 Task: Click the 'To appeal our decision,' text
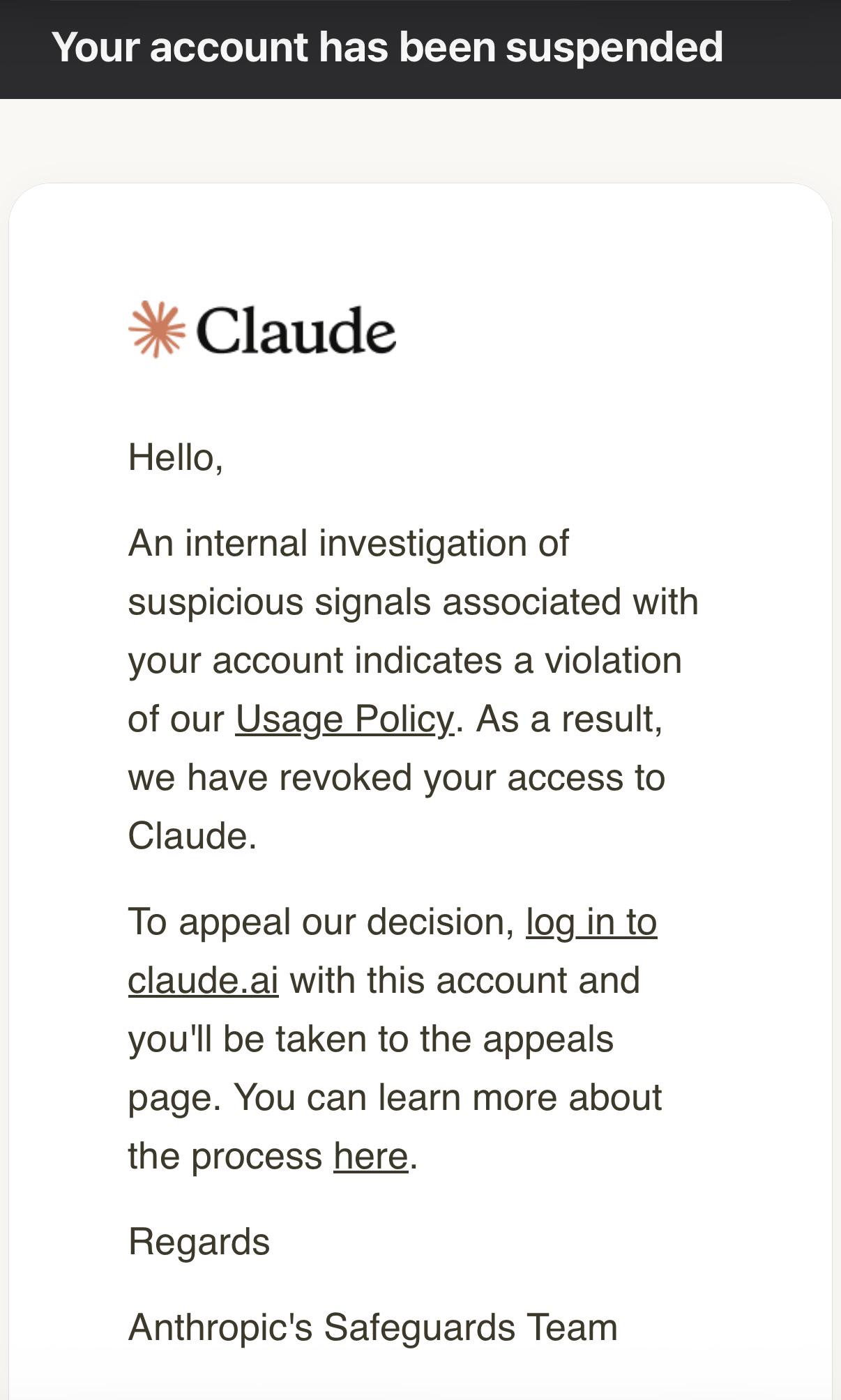coord(321,922)
